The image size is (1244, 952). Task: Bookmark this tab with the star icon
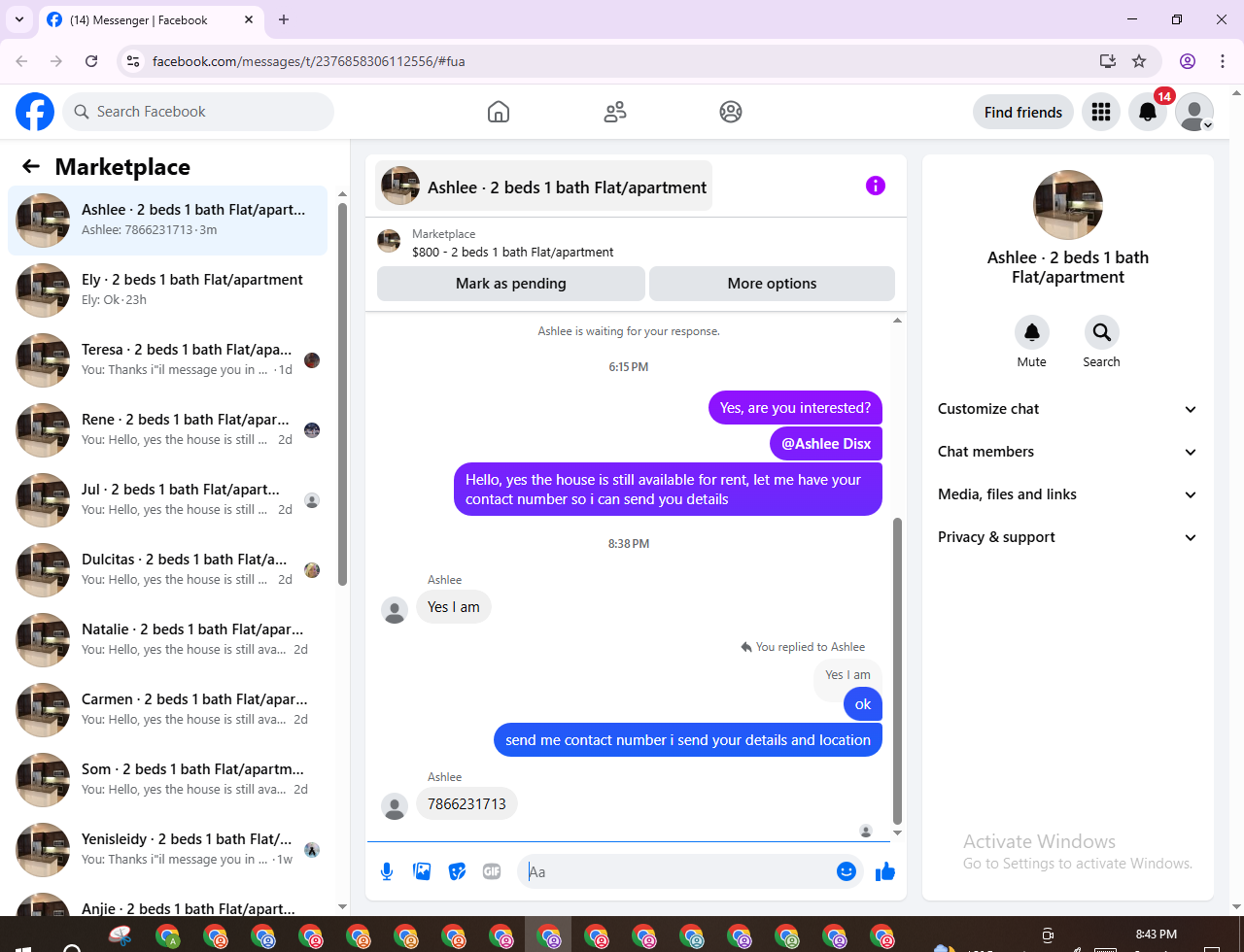(1139, 61)
